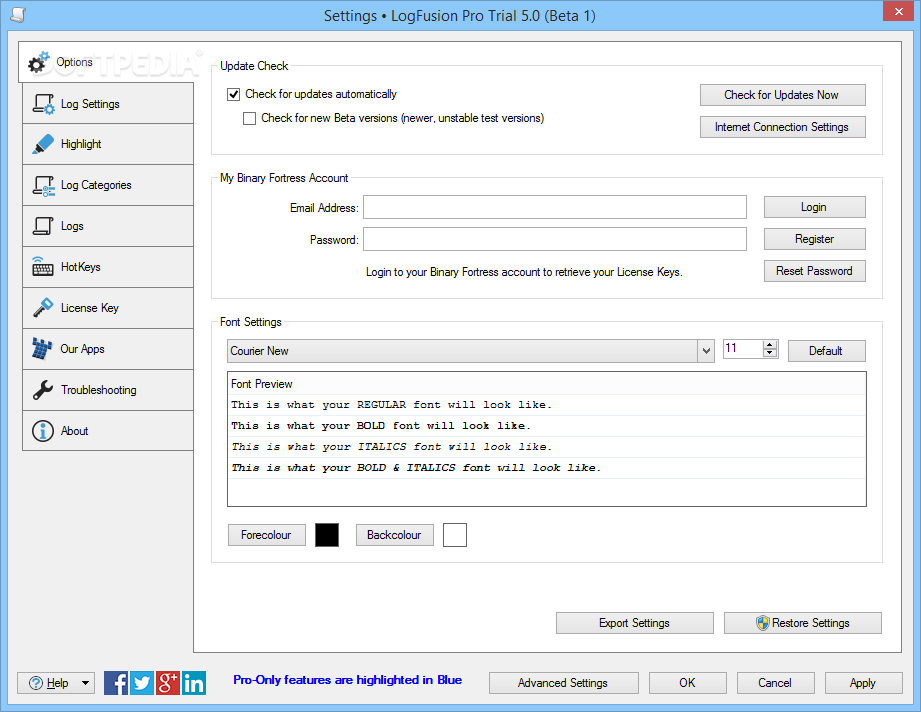
Task: Decrease font size with the down arrow
Action: click(x=769, y=352)
